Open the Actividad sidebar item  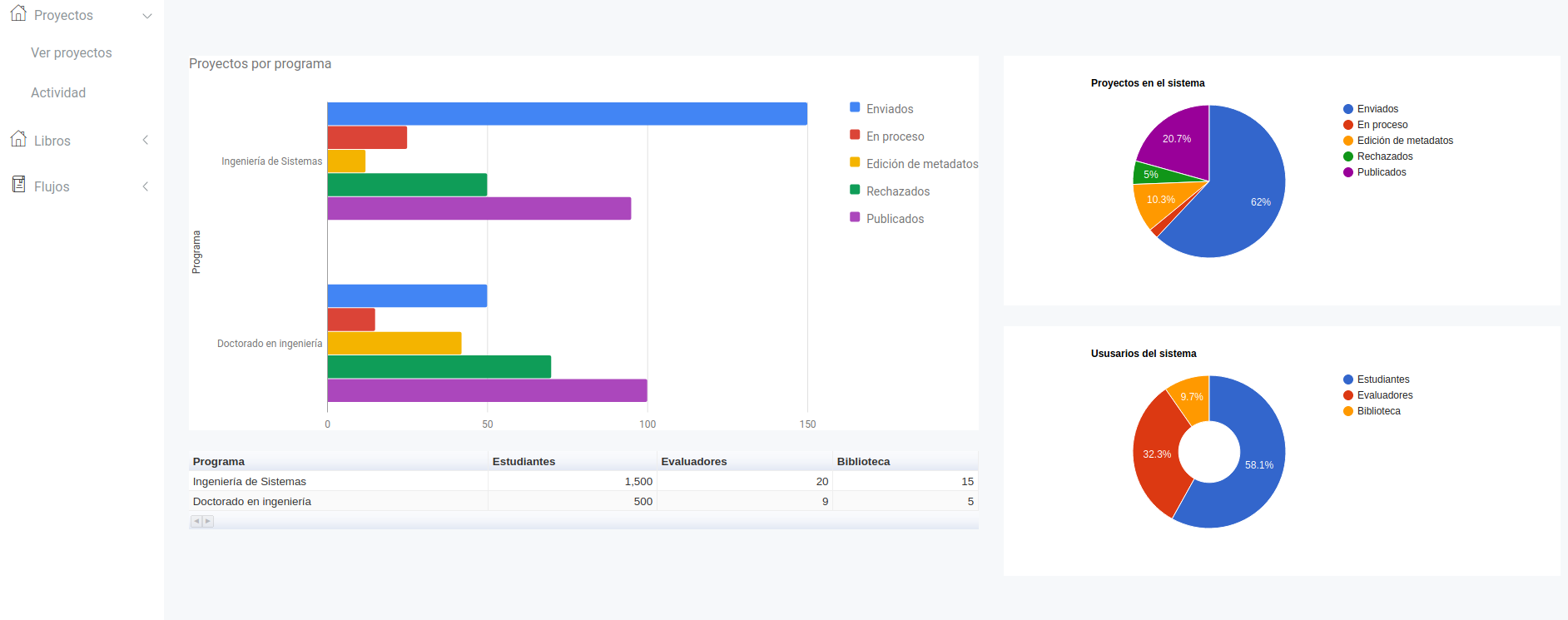[x=58, y=93]
